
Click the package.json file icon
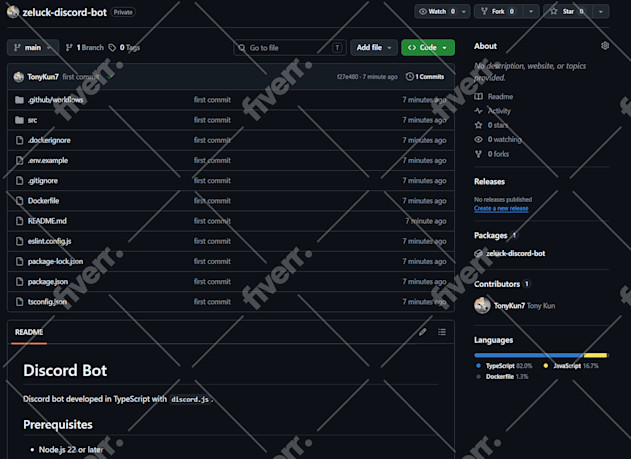(x=19, y=281)
